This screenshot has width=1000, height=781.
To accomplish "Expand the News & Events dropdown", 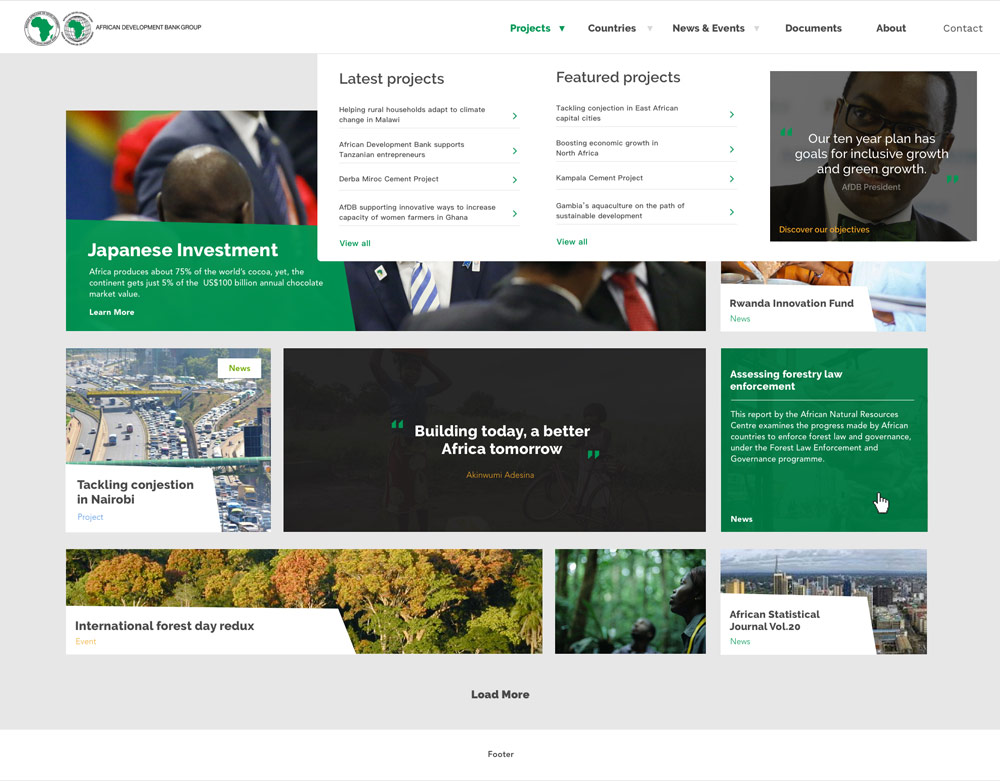I will pos(757,29).
